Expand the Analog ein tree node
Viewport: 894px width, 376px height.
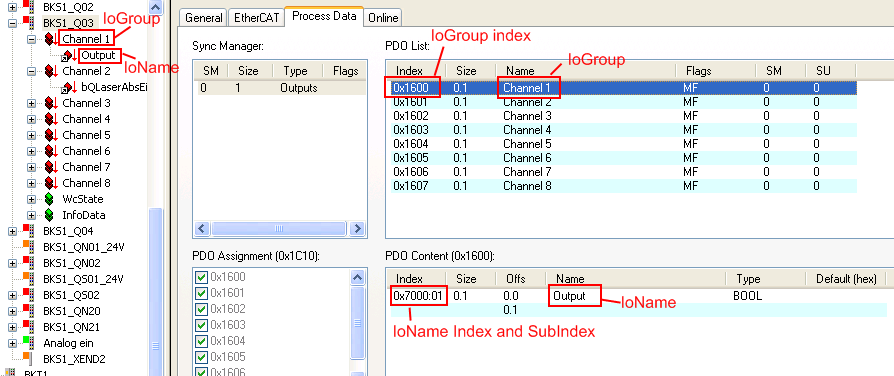(x=12, y=343)
